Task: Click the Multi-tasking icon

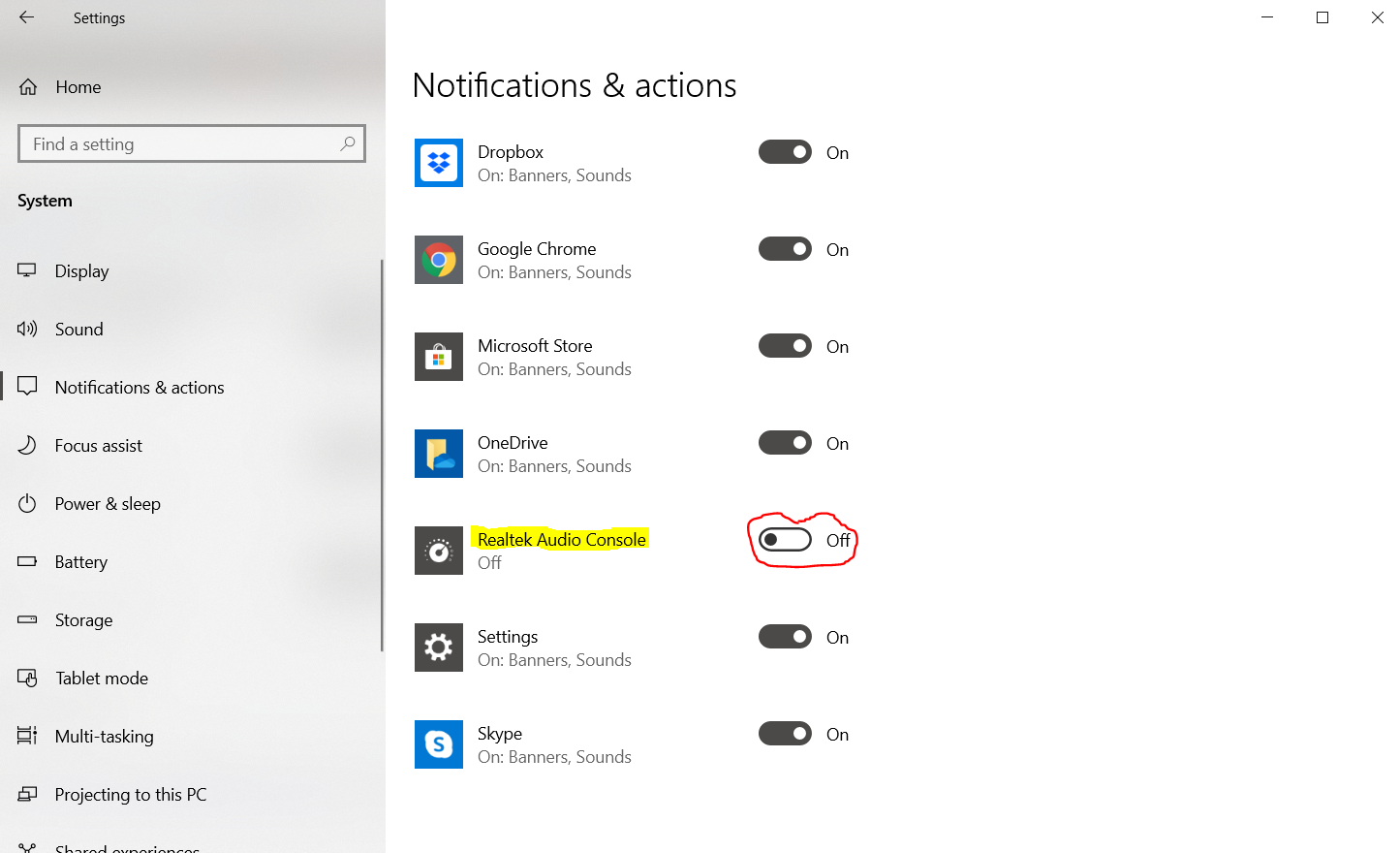Action: pos(27,736)
